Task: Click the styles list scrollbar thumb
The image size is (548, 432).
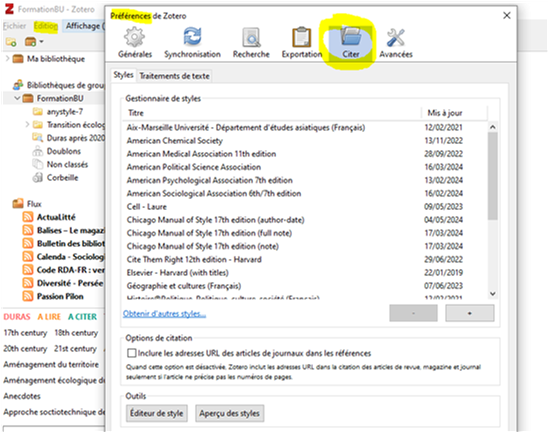Action: point(493,176)
